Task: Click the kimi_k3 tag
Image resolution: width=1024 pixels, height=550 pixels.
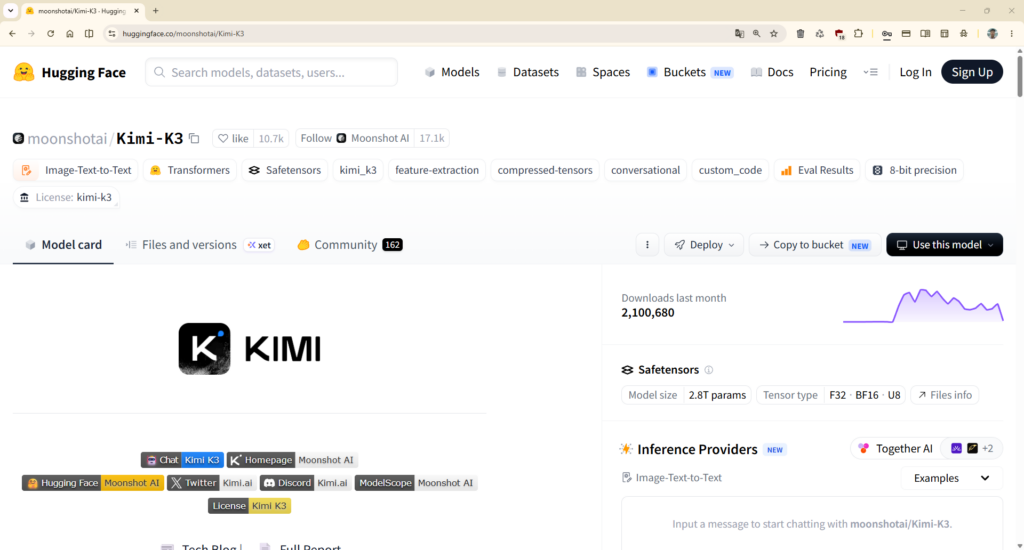Action: tap(358, 170)
